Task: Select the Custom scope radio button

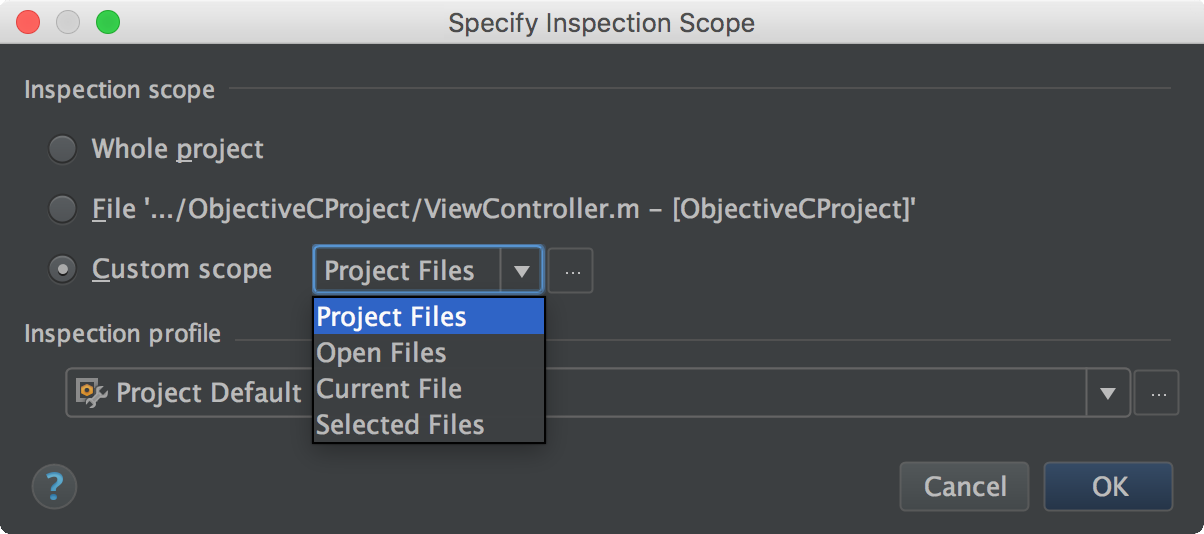Action: (x=63, y=269)
